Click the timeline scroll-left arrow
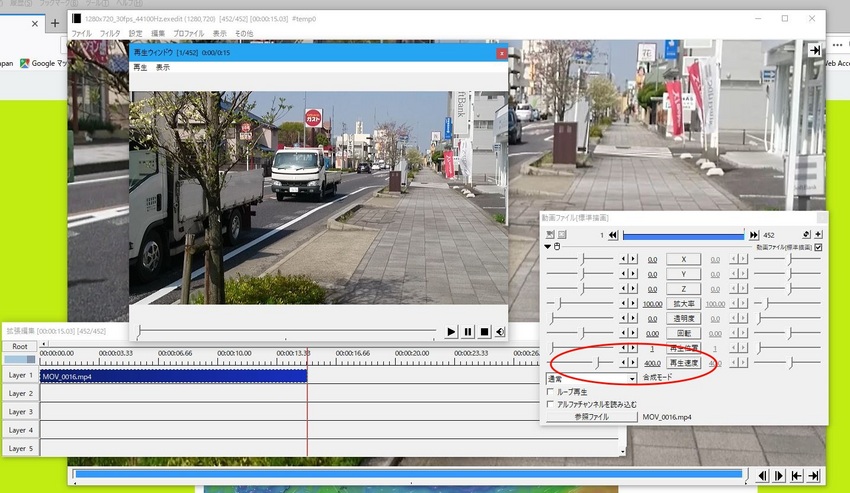This screenshot has height=493, width=850. pos(43,343)
